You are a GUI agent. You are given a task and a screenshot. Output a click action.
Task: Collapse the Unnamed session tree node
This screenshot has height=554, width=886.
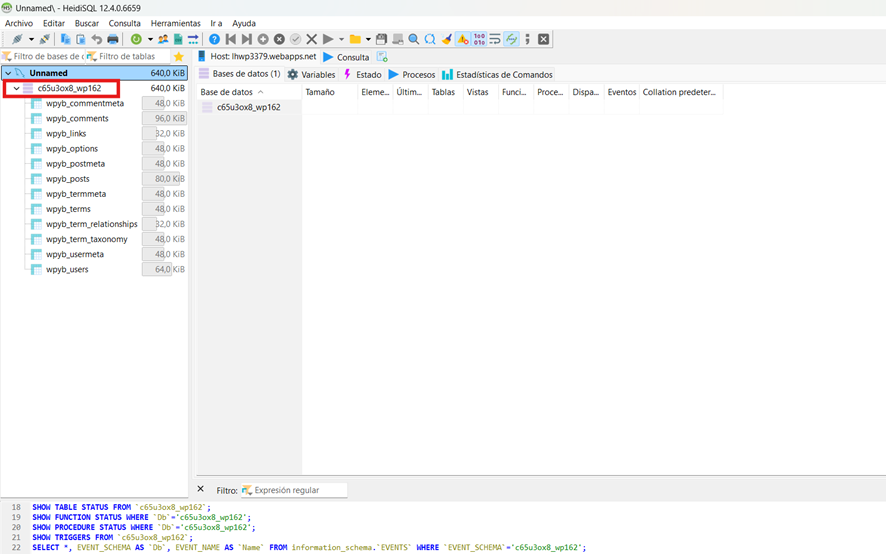[x=8, y=73]
